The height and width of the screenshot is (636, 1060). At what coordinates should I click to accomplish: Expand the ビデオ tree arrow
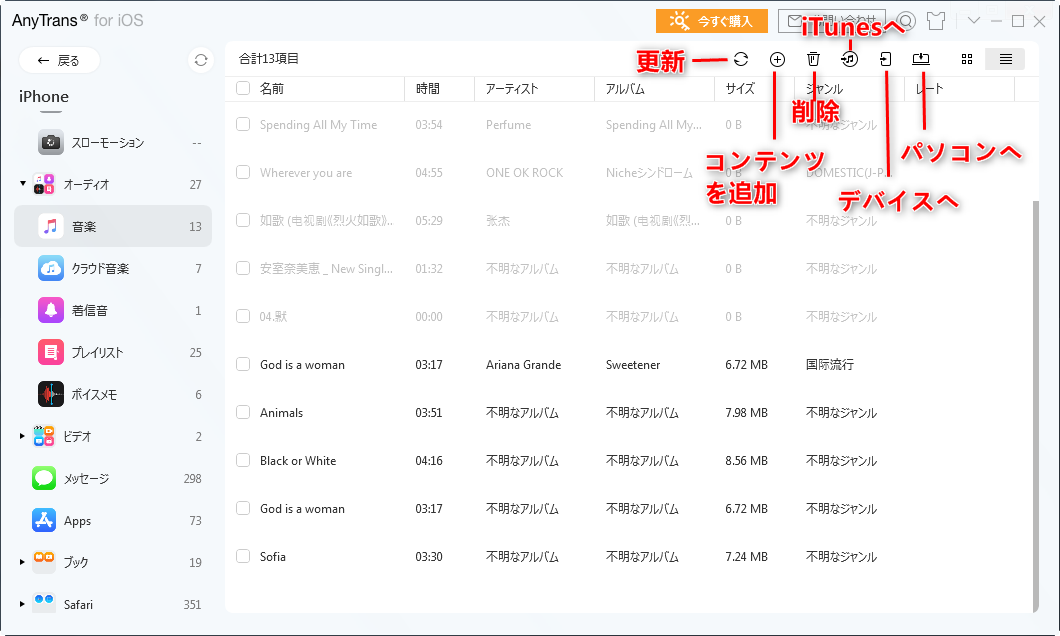(22, 436)
